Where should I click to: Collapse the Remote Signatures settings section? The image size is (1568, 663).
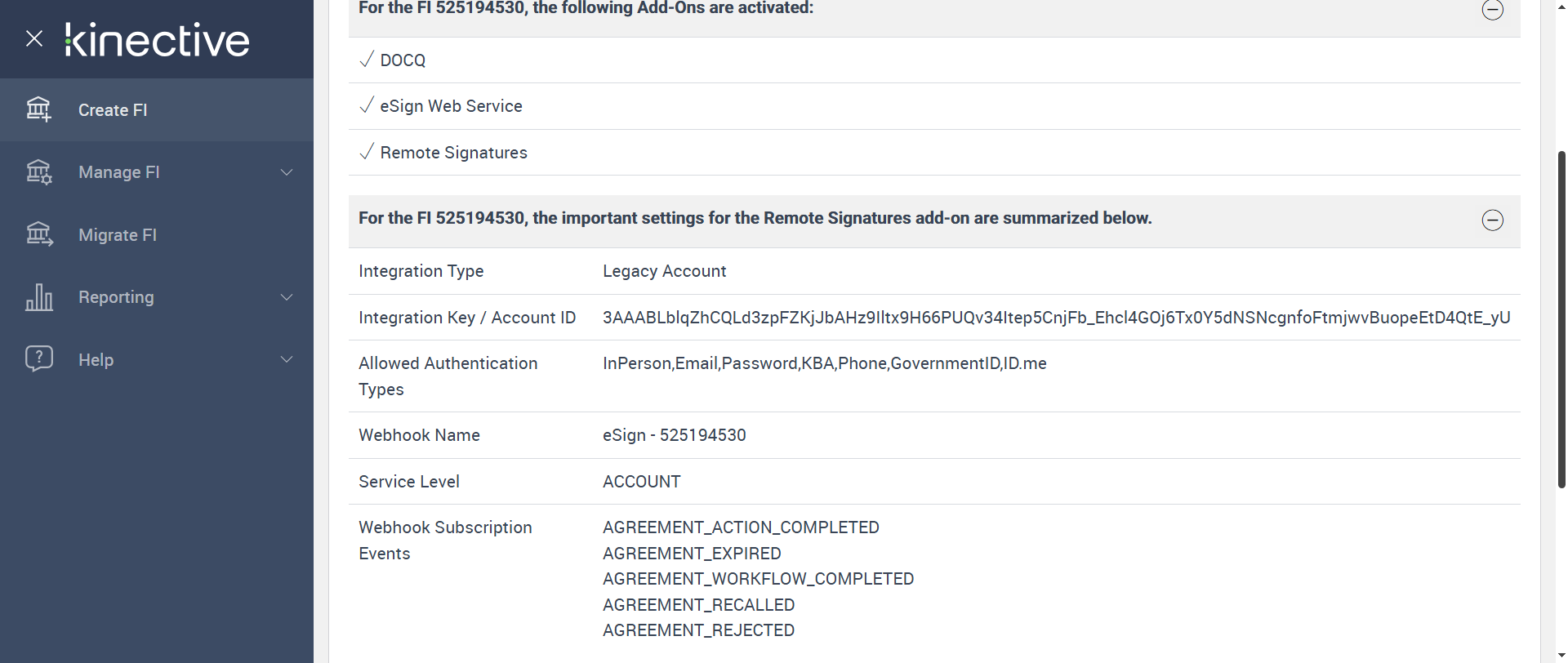coord(1492,220)
